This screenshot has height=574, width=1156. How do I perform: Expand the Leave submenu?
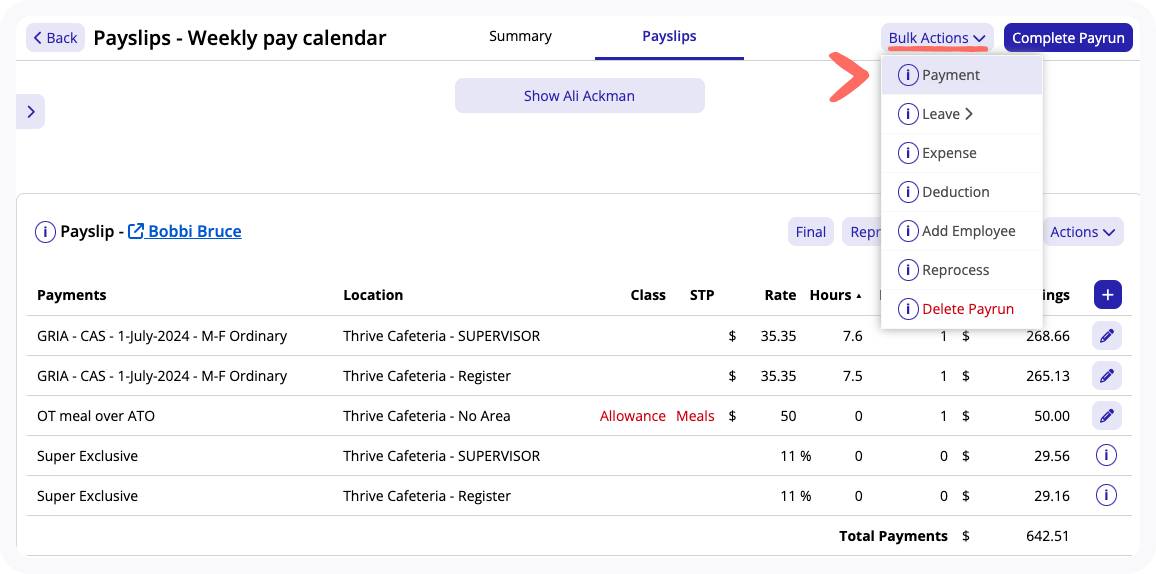click(x=947, y=114)
